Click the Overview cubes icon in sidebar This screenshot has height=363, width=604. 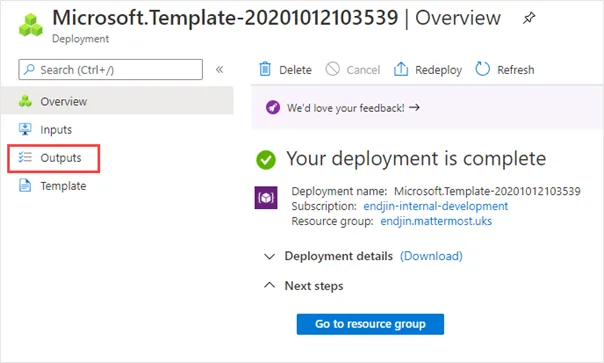point(25,101)
